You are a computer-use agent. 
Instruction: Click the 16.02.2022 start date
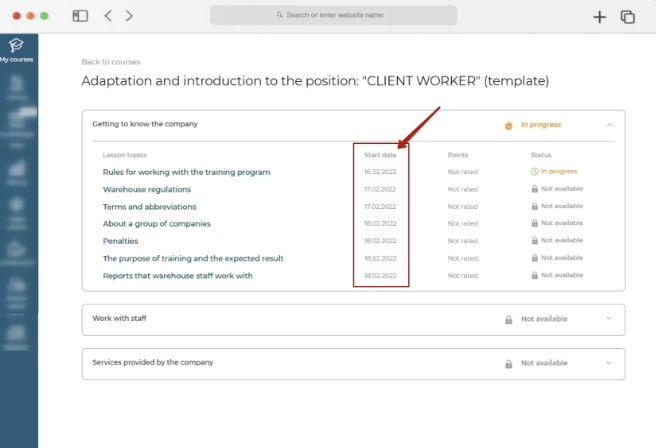click(x=380, y=172)
